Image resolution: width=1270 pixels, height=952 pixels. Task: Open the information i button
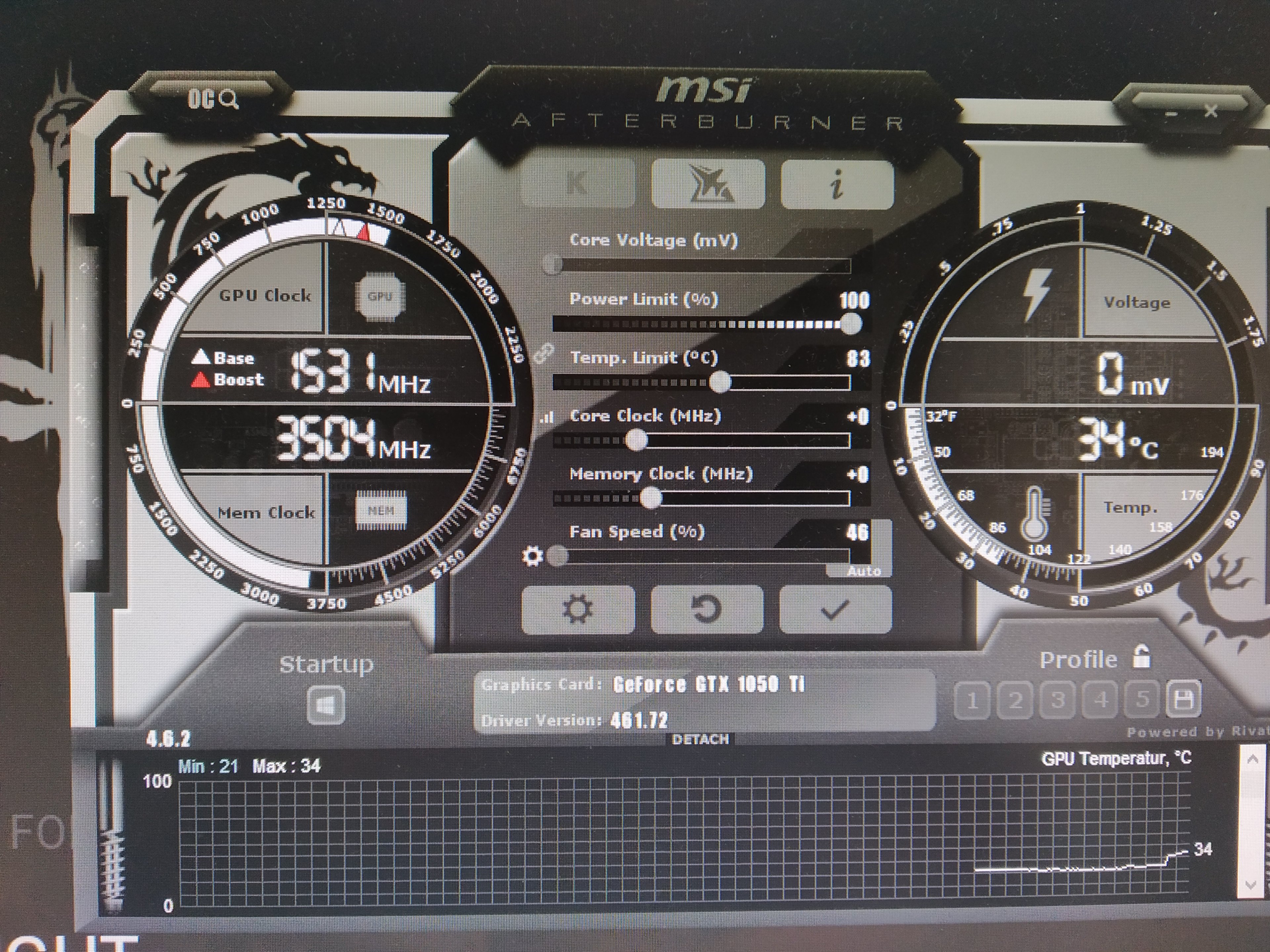pyautogui.click(x=837, y=184)
